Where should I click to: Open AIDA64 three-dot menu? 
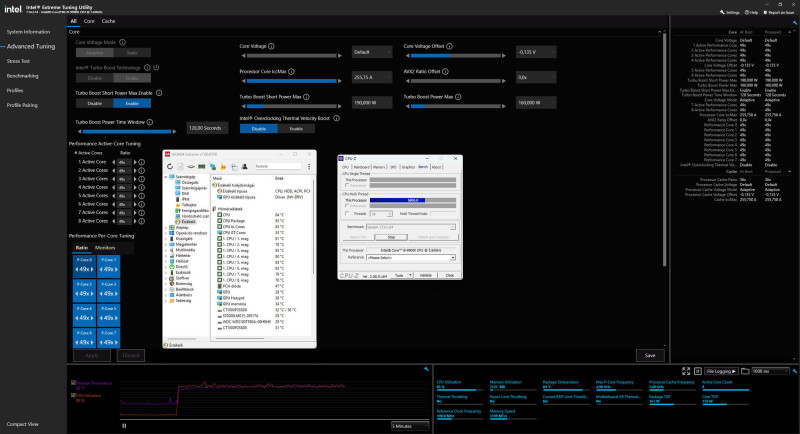point(309,166)
